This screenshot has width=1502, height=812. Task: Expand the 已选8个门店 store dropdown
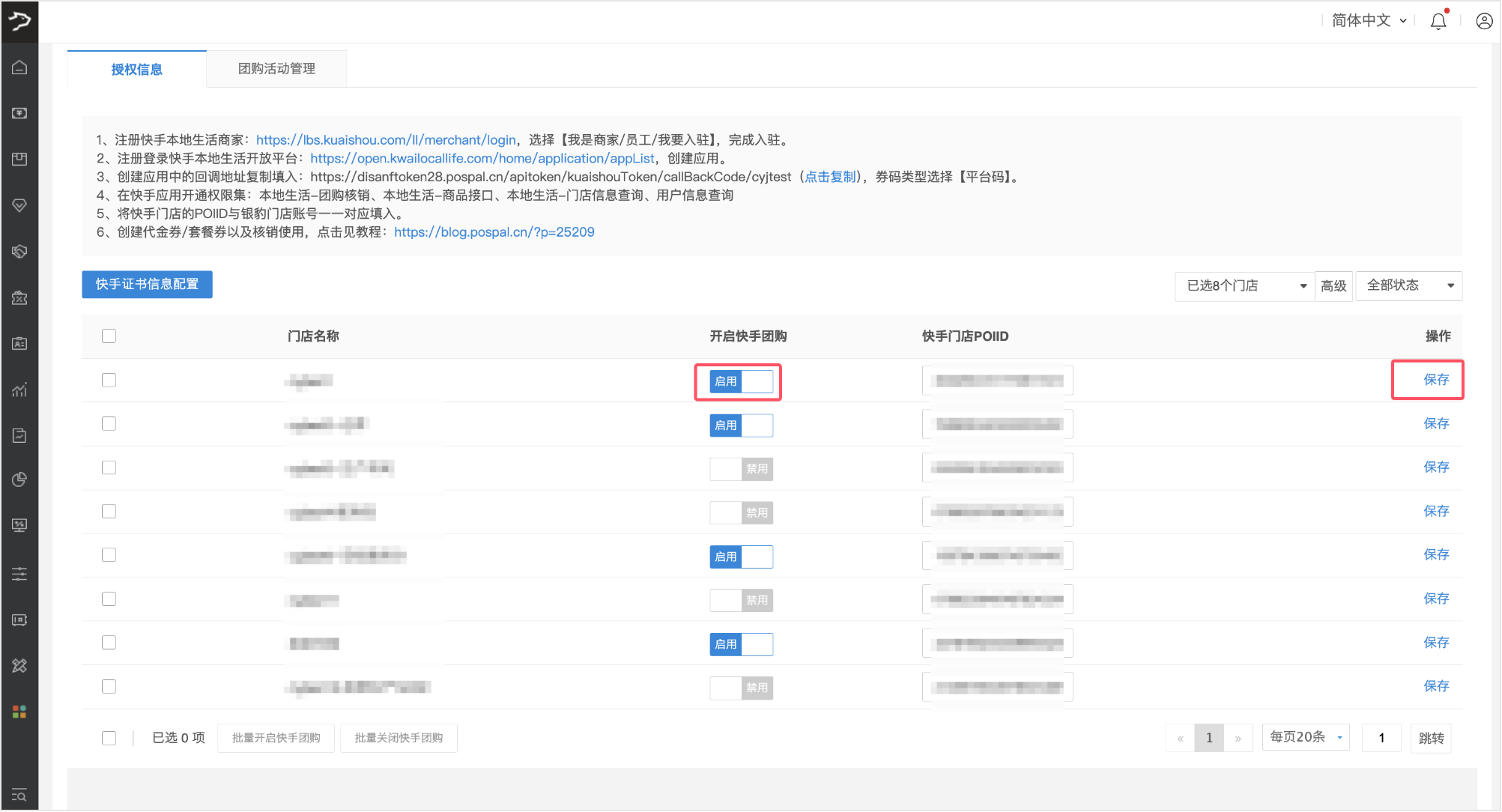coord(1244,285)
